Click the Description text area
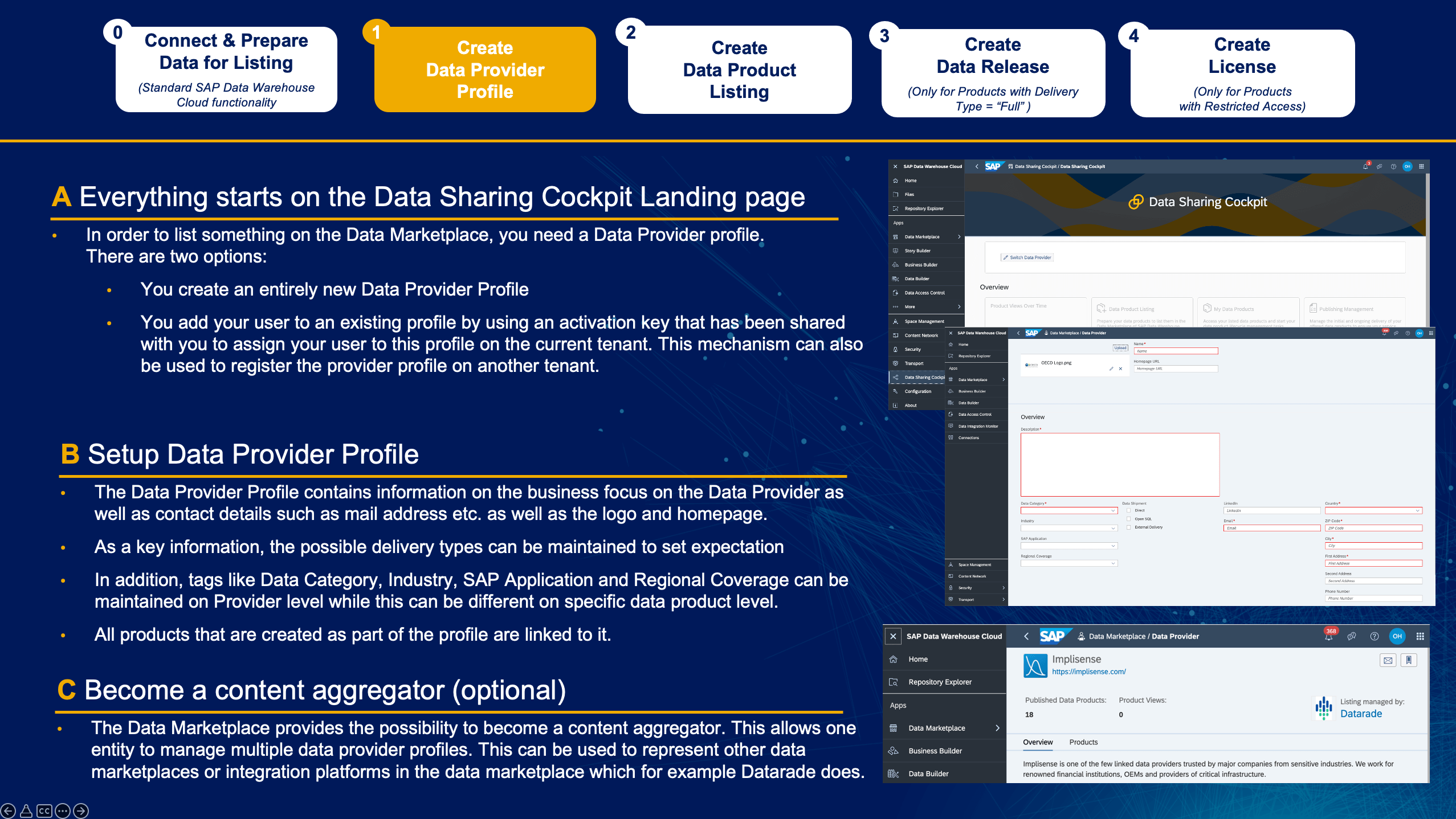The height and width of the screenshot is (819, 1456). pos(1120,464)
